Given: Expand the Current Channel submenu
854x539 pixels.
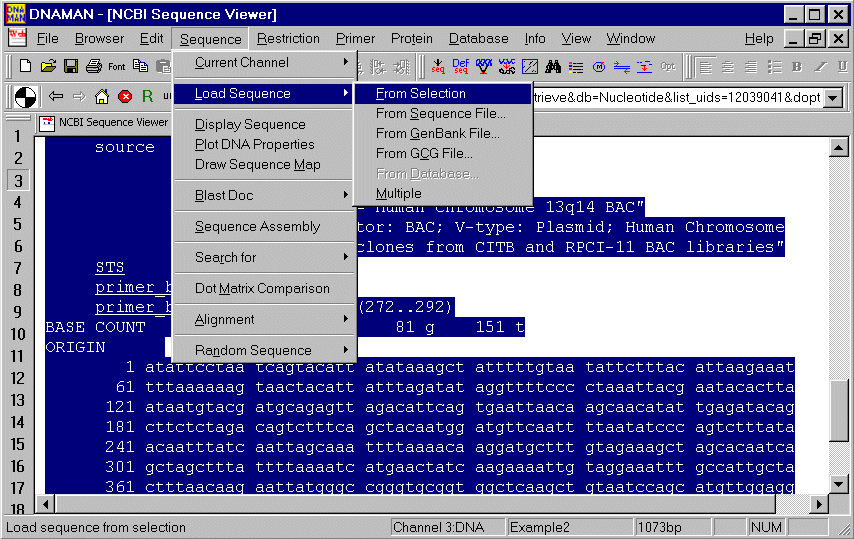Looking at the screenshot, I should point(265,62).
